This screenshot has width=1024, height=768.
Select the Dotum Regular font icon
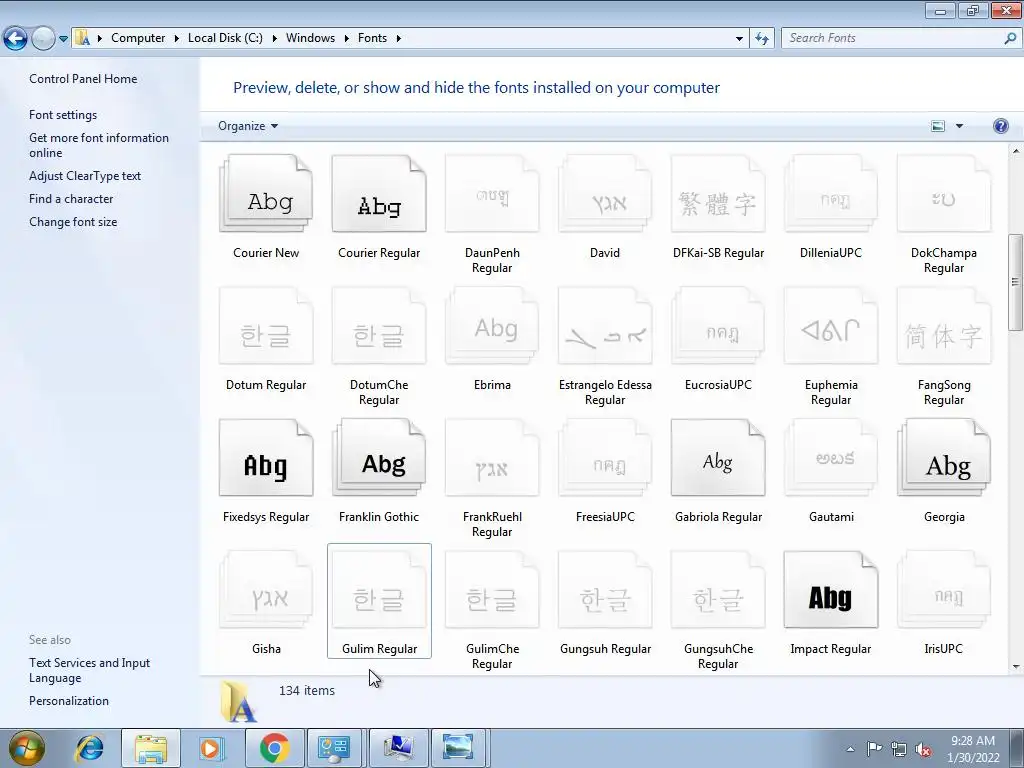point(266,326)
